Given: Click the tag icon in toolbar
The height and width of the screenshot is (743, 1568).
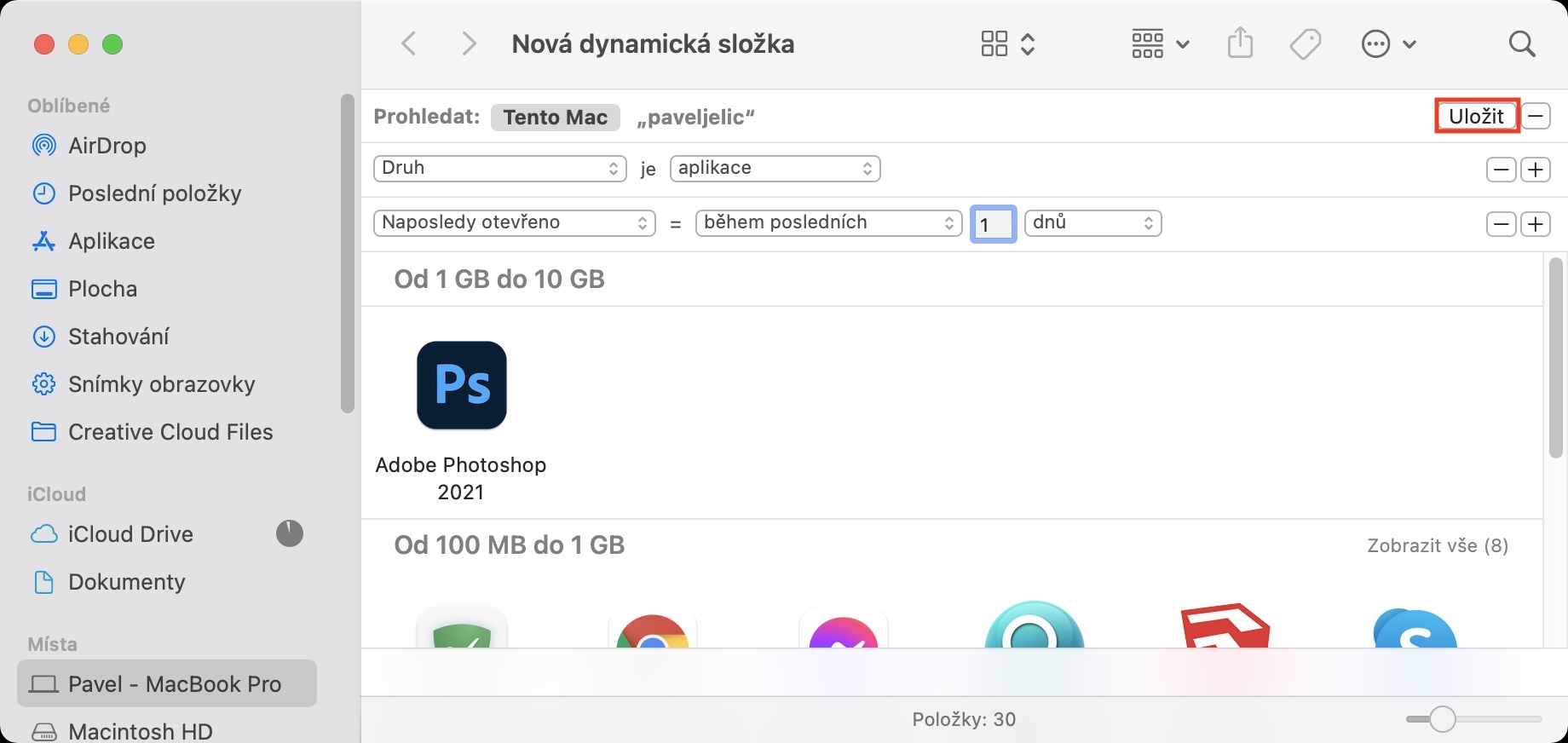Looking at the screenshot, I should pyautogui.click(x=1305, y=44).
